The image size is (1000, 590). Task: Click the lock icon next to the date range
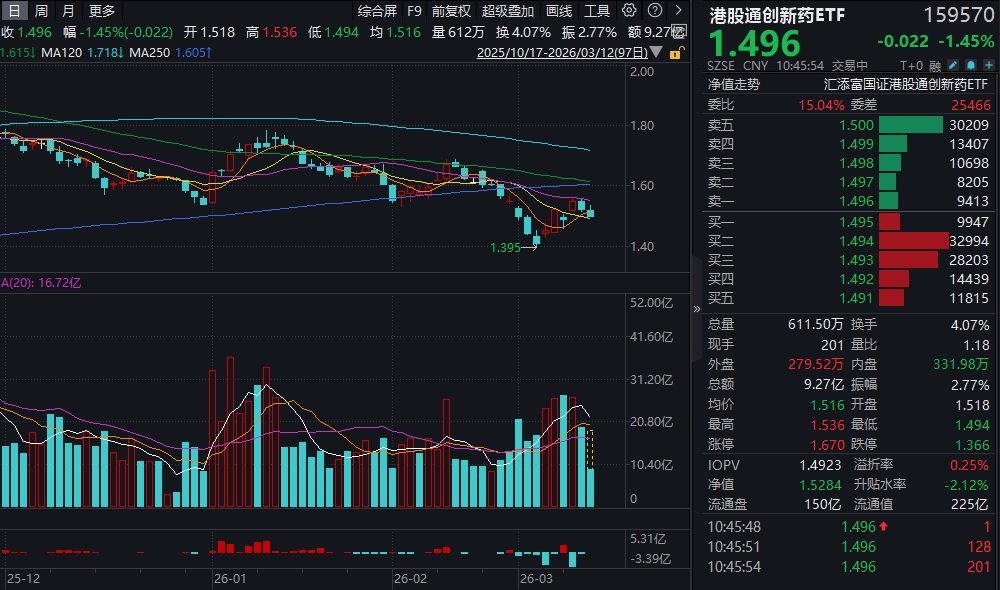(676, 51)
